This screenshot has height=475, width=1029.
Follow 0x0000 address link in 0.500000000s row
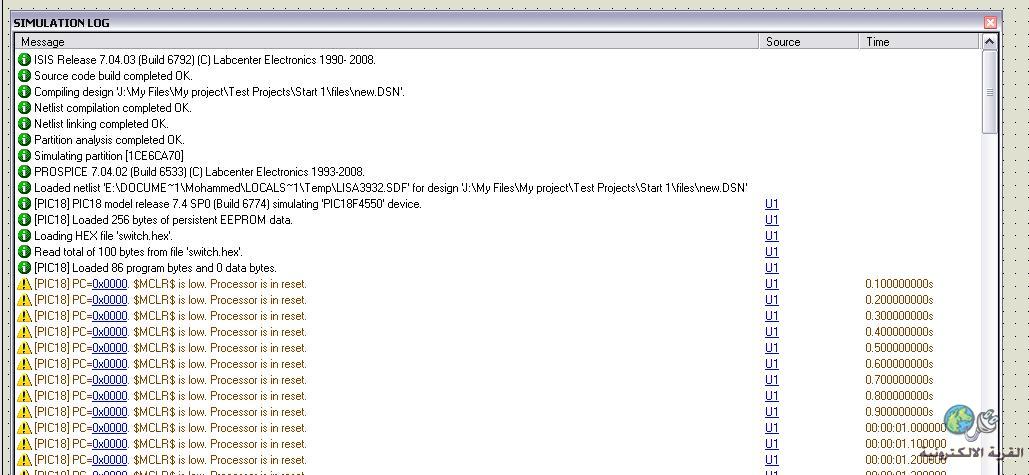click(x=110, y=348)
